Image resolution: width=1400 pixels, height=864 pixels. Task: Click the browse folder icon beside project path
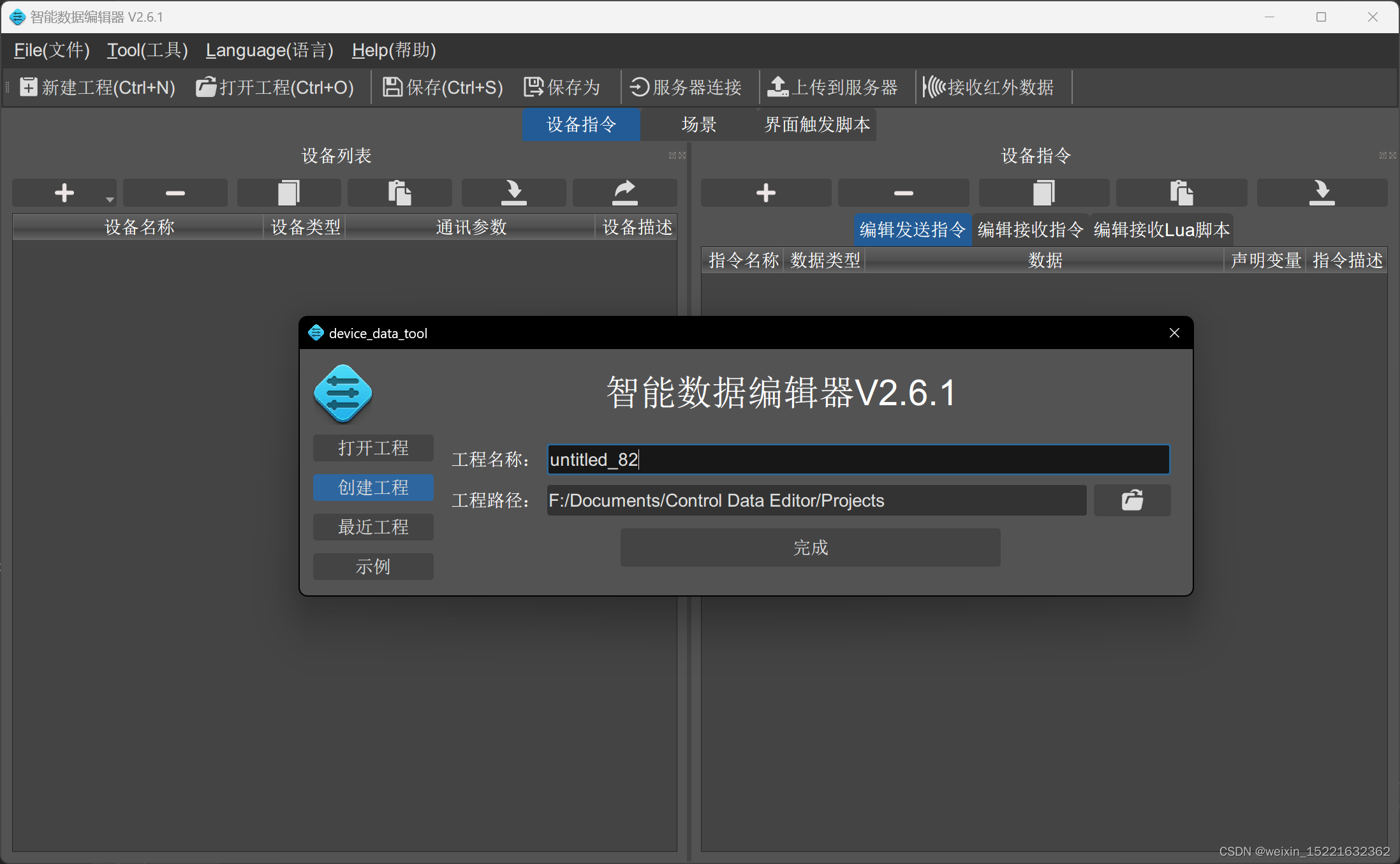pyautogui.click(x=1132, y=500)
